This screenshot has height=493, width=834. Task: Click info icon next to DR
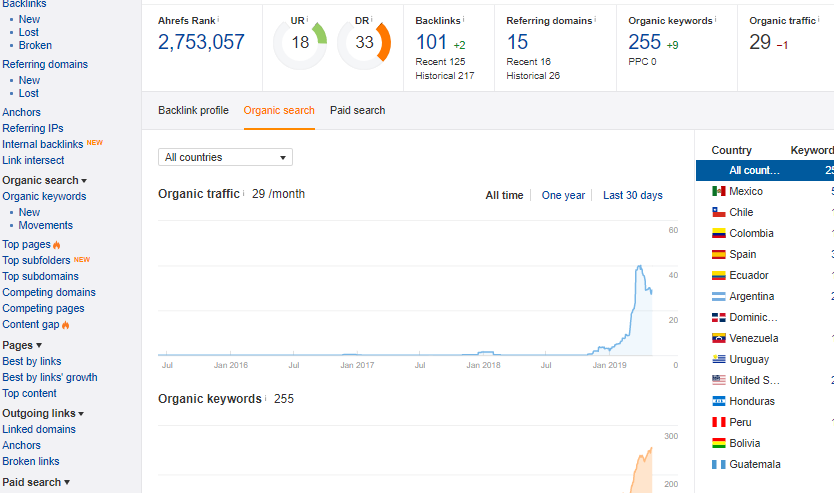pyautogui.click(x=371, y=19)
